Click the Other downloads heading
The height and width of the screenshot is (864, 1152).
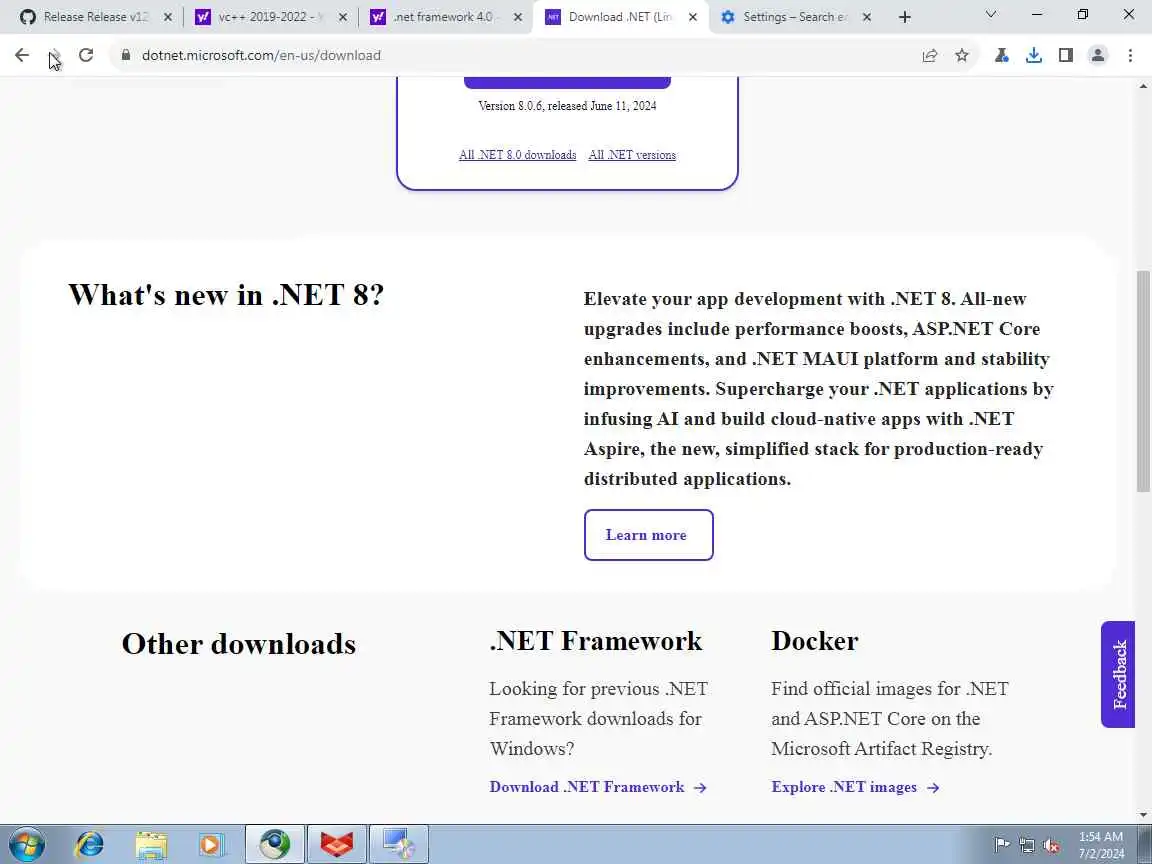tap(239, 644)
